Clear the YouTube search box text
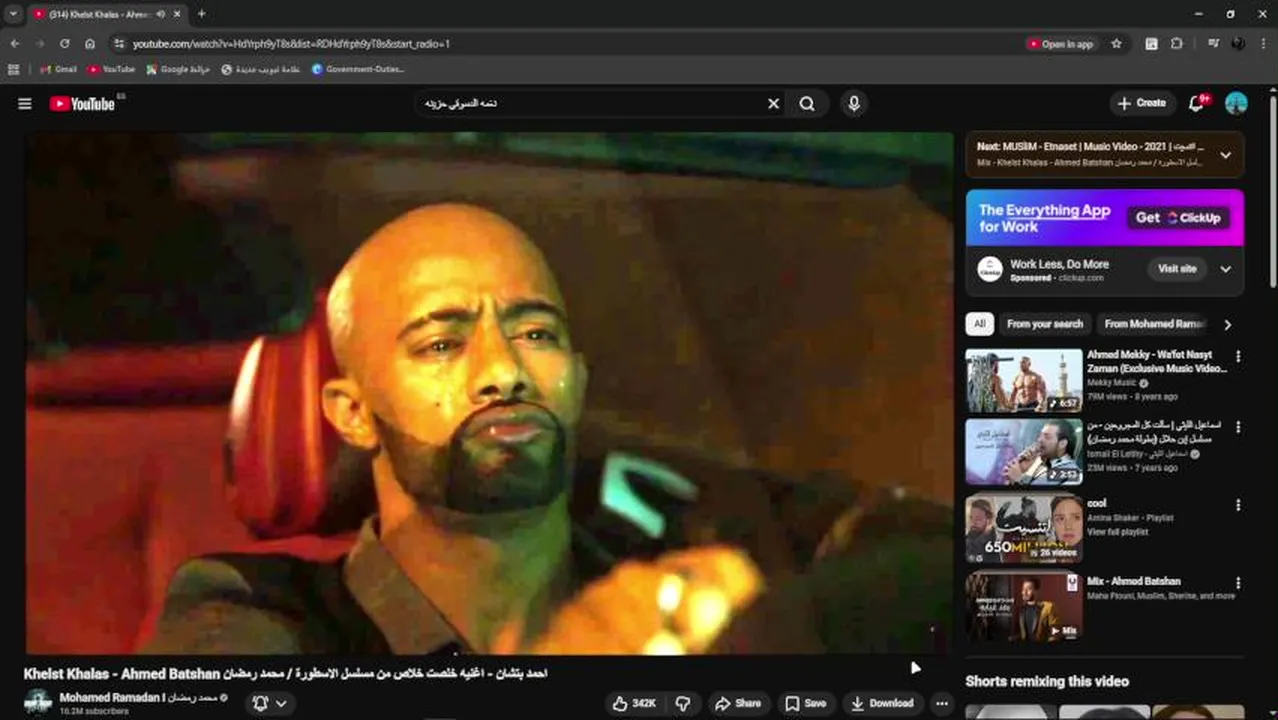 click(x=773, y=103)
